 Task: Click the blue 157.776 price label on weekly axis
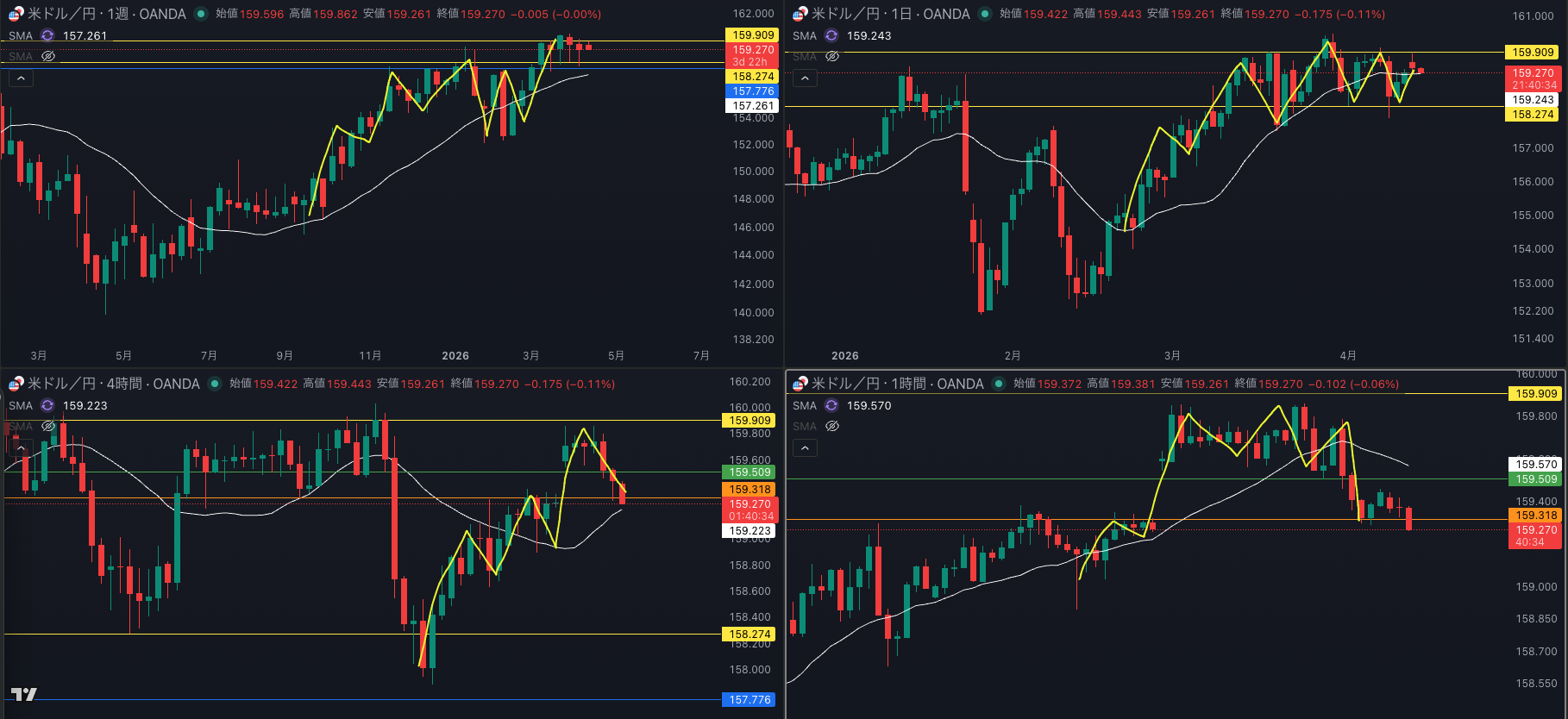tap(752, 91)
